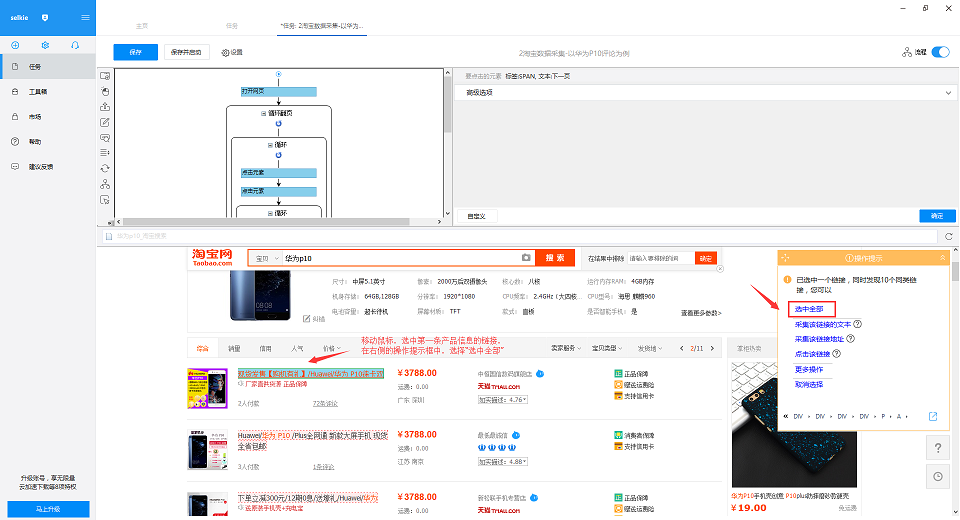Select the 信用 sort tab
The image size is (960, 520).
point(265,349)
